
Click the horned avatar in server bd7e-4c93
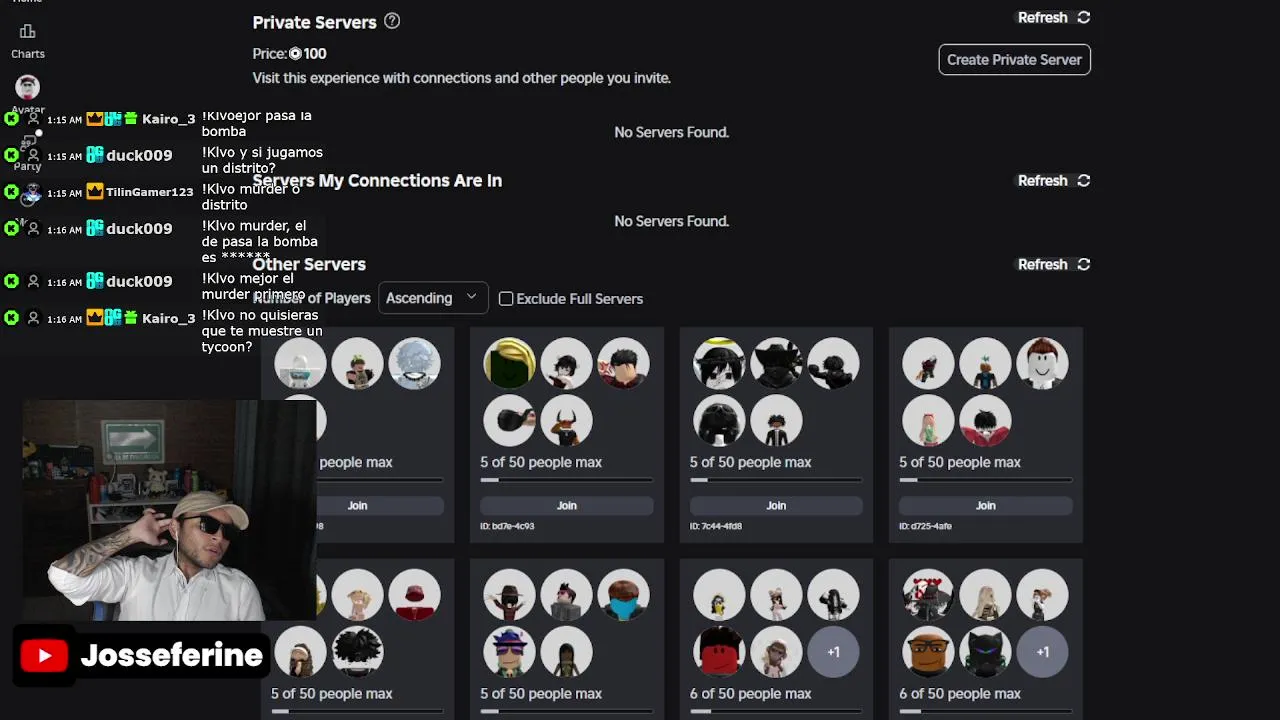566,420
